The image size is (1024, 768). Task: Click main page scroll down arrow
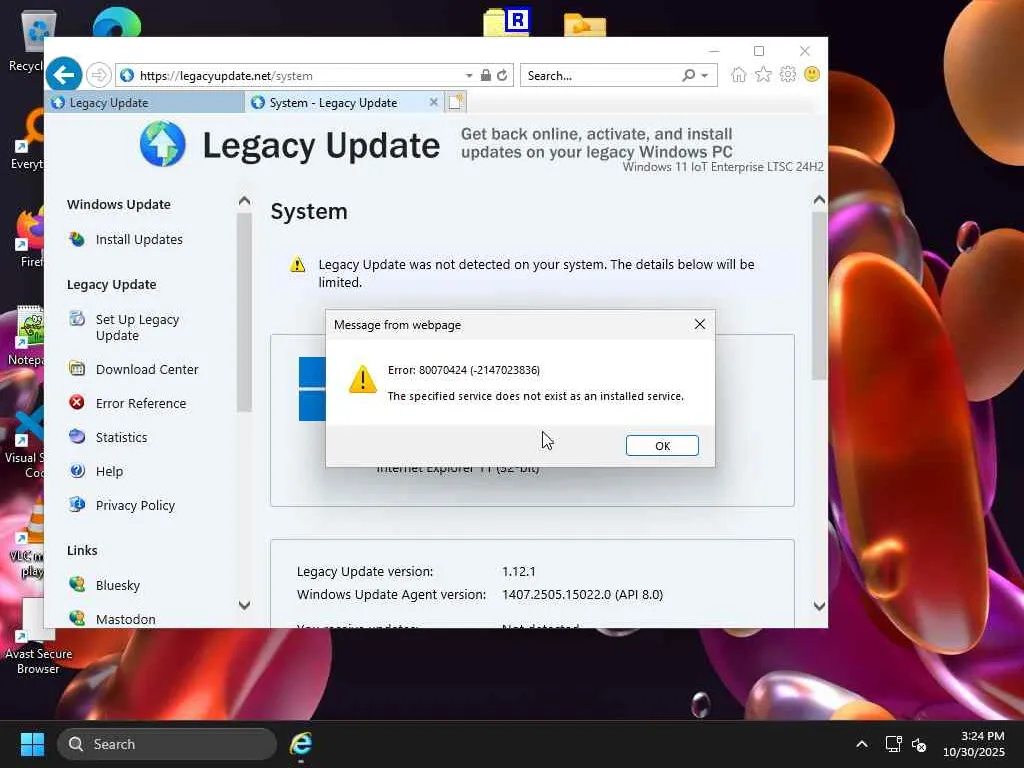pos(819,606)
